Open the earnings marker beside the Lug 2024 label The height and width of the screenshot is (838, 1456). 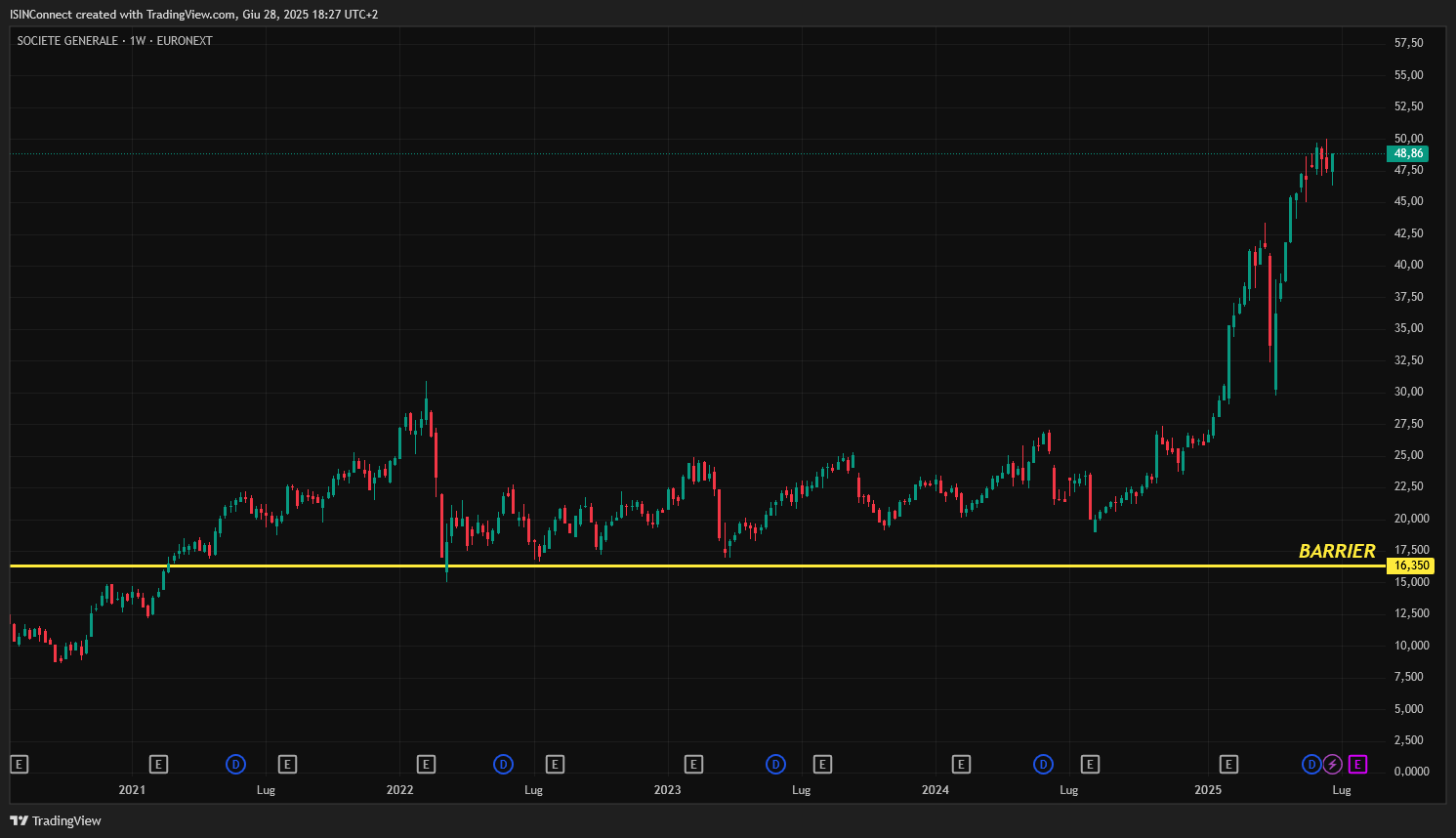pos(1090,765)
